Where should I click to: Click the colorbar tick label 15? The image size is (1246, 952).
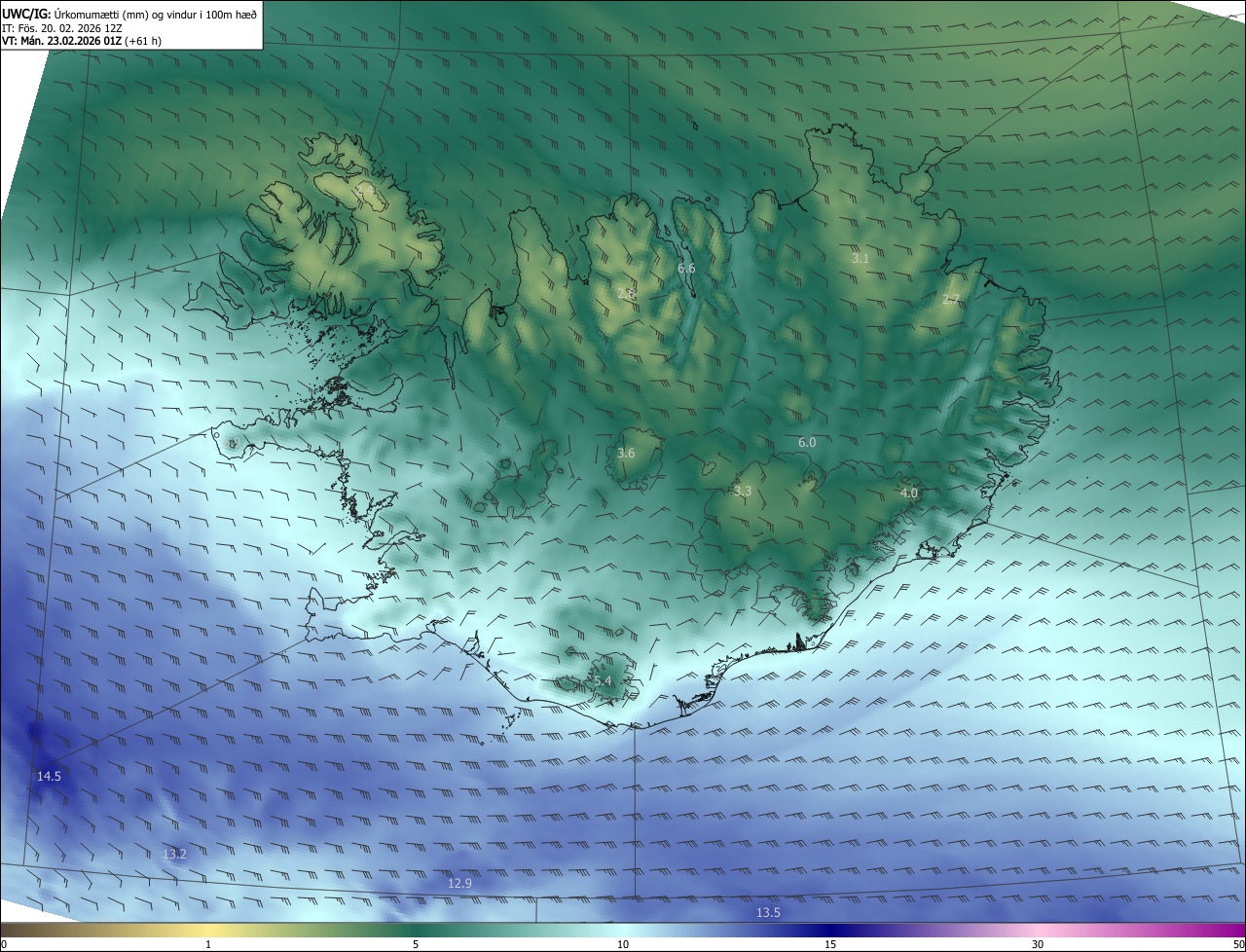coord(830,944)
